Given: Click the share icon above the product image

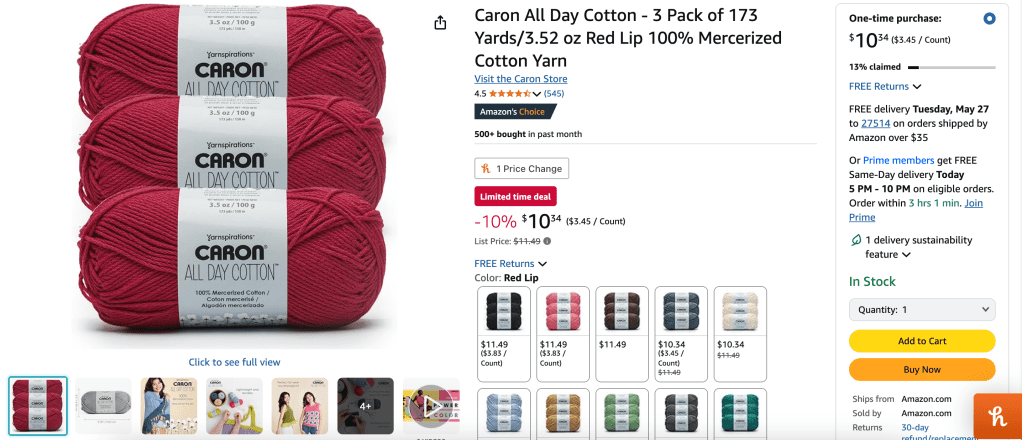Looking at the screenshot, I should (441, 23).
